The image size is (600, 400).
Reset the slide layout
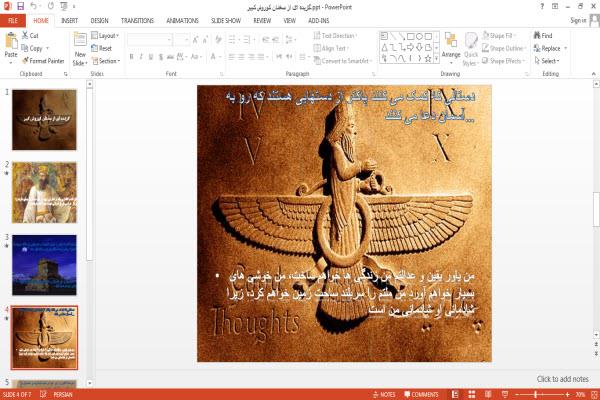101,48
